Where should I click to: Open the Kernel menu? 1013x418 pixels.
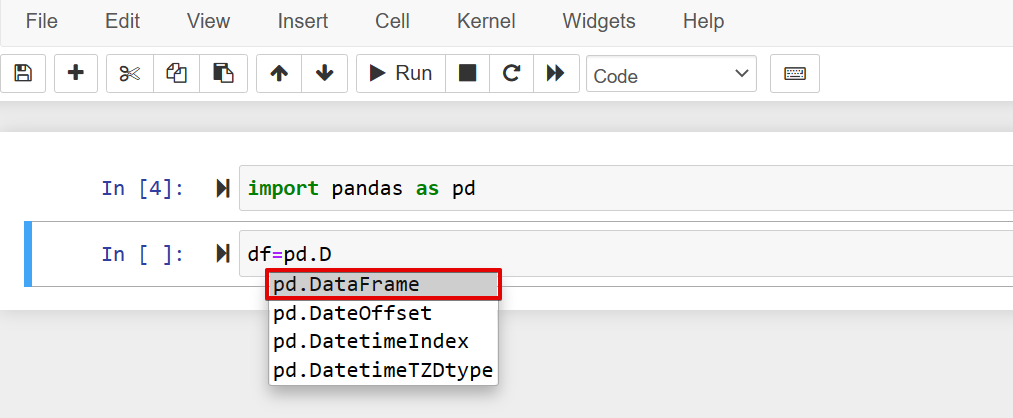click(486, 21)
